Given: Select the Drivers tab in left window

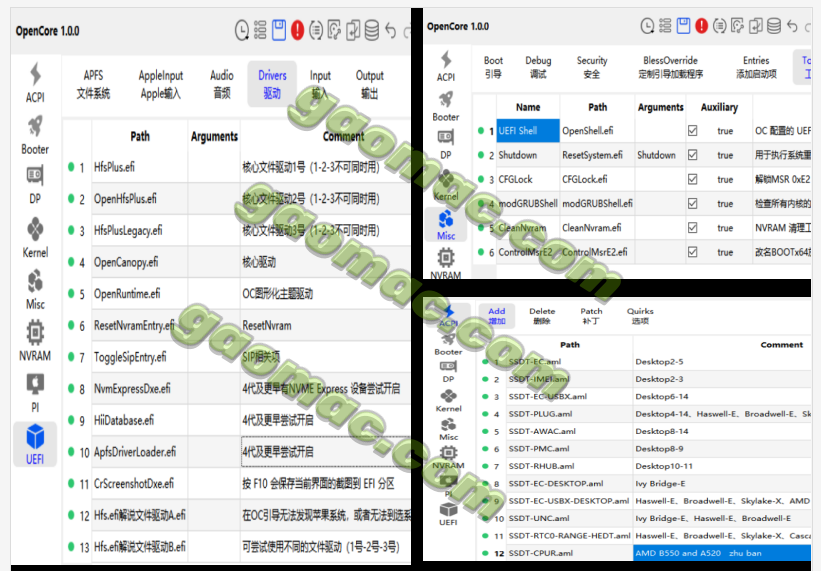Looking at the screenshot, I should point(272,84).
